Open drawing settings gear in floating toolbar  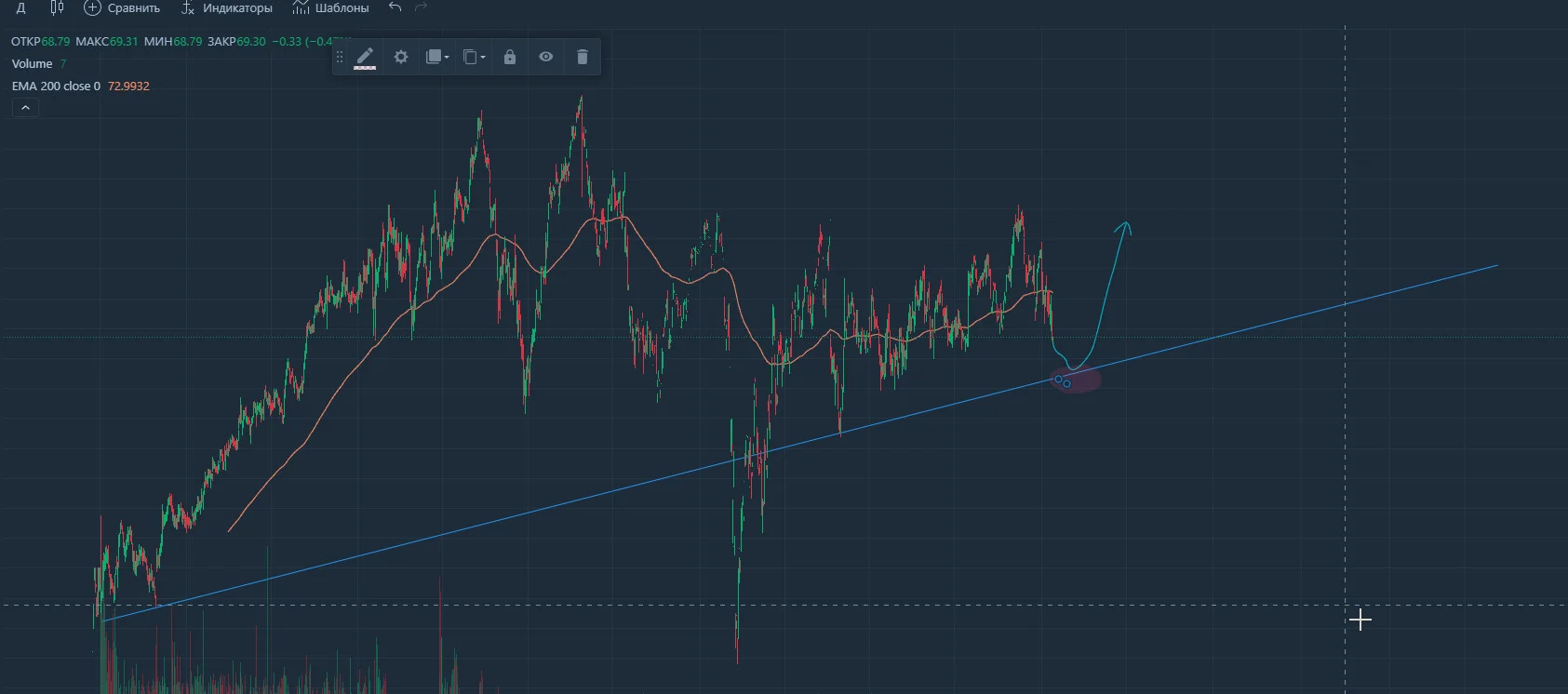click(x=401, y=57)
